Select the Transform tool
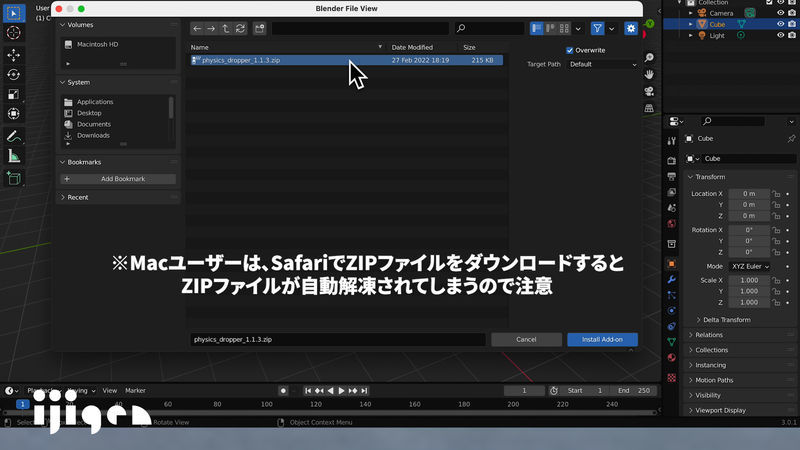800x450 pixels. point(13,113)
